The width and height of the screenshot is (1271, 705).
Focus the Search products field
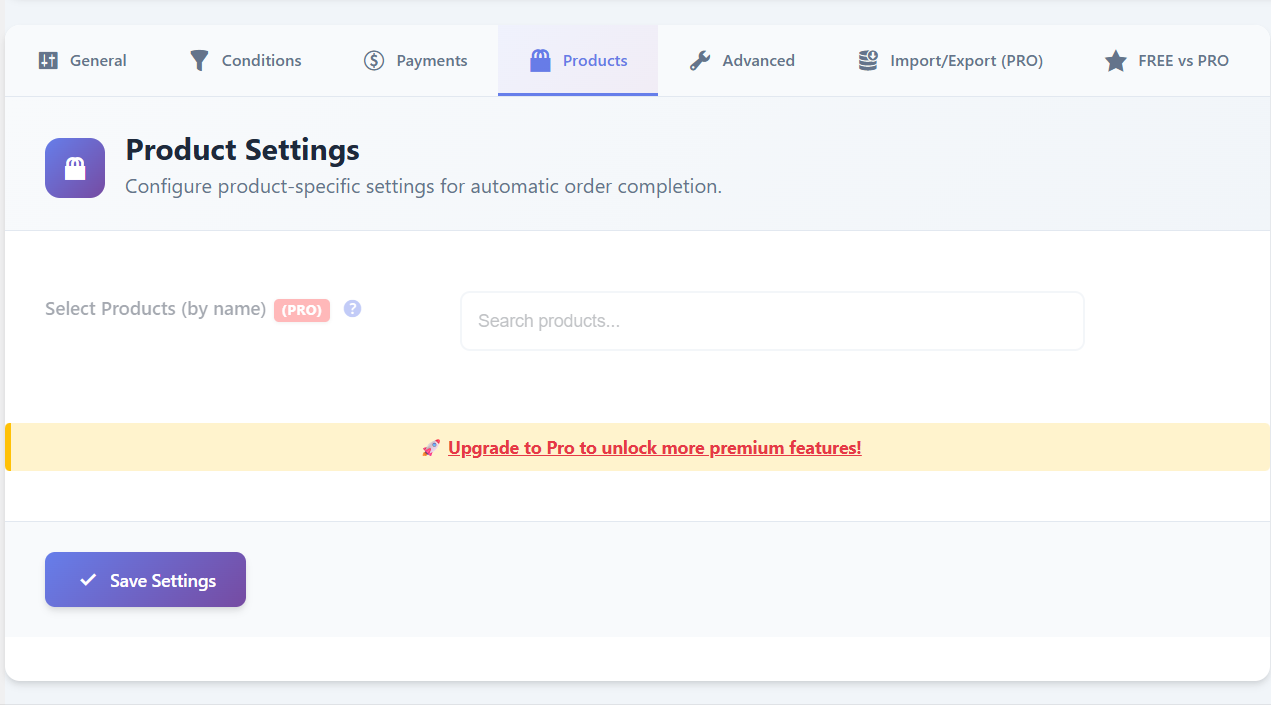tap(772, 321)
